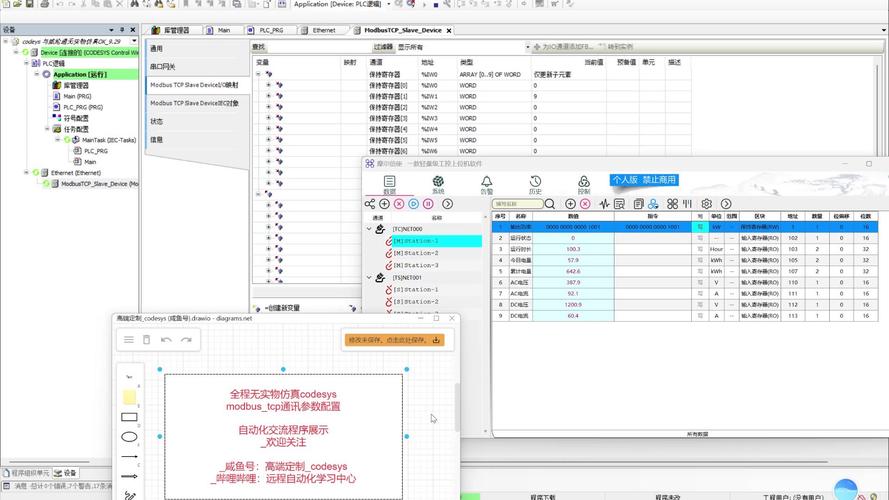Select 符号配置 in device tree
Viewport: 889px width, 500px height.
[x=76, y=118]
